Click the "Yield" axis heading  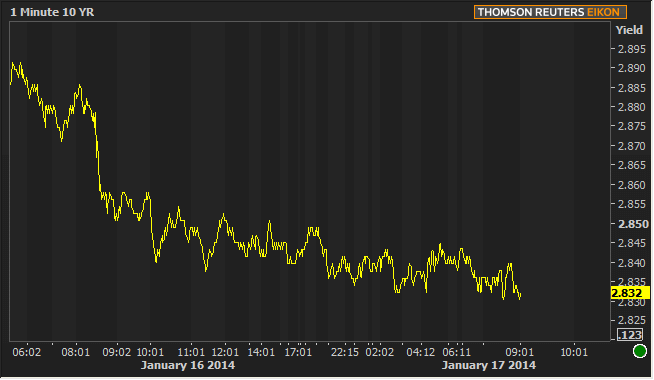coord(629,30)
